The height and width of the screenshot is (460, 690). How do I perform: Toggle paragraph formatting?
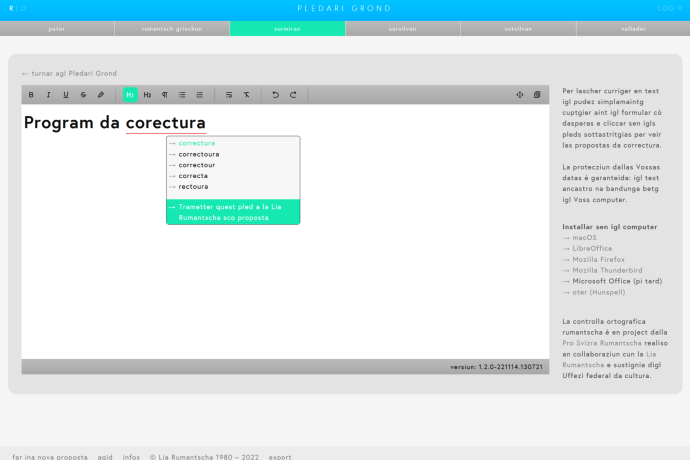point(164,95)
